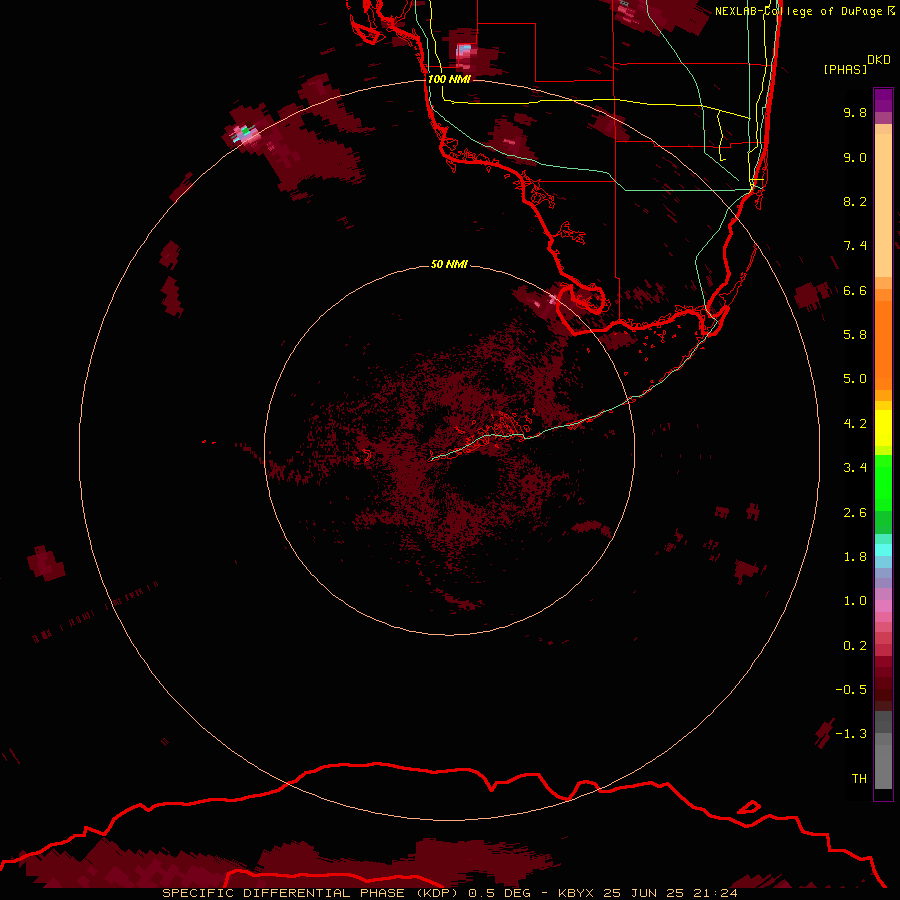The image size is (900, 900).
Task: Click the -0.5 scale value
Action: (851, 690)
